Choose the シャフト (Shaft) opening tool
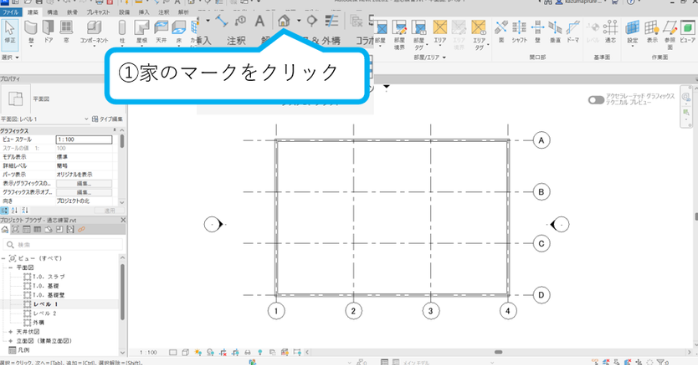 coord(519,31)
